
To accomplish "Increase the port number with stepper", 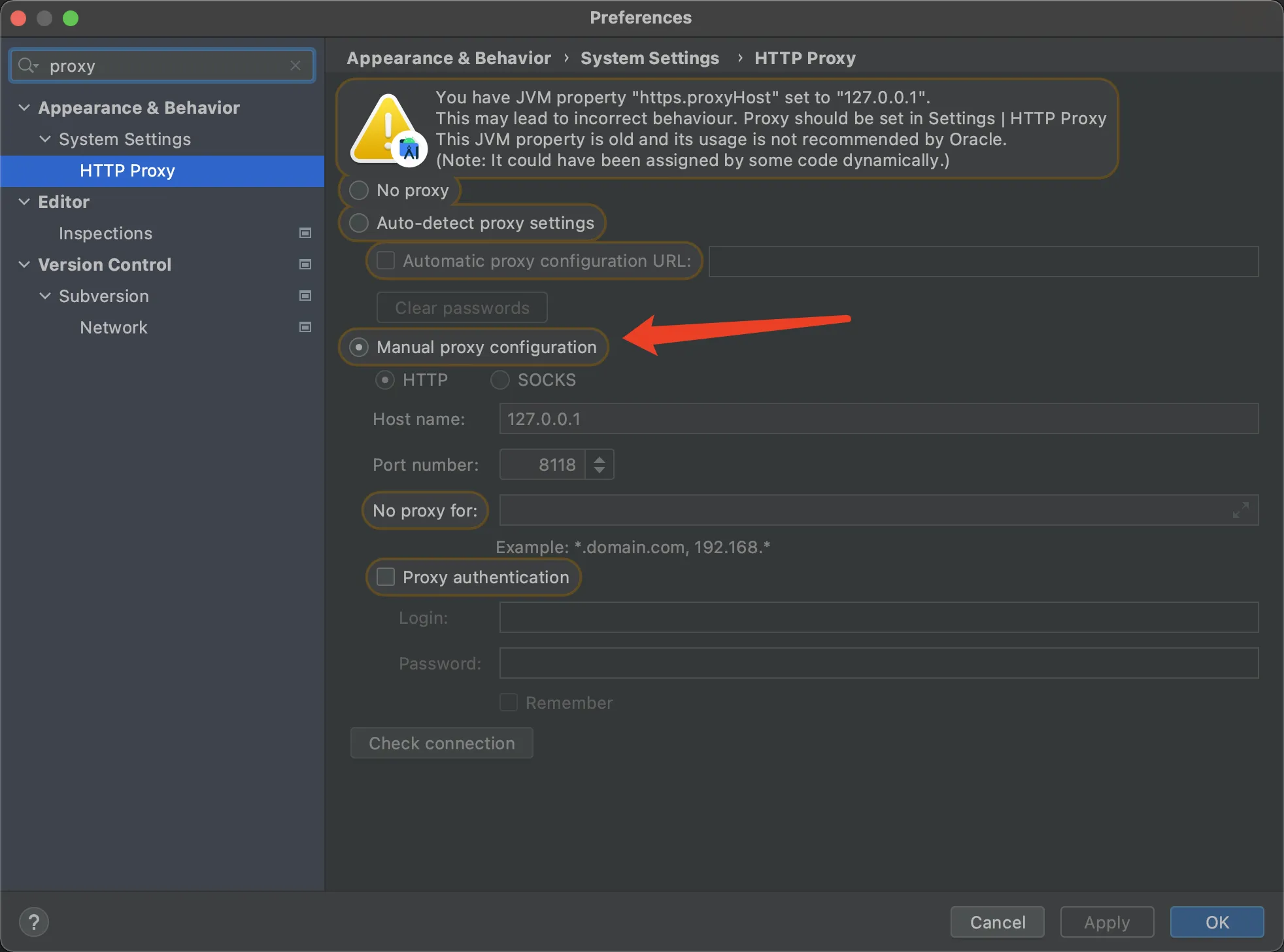I will pos(600,459).
